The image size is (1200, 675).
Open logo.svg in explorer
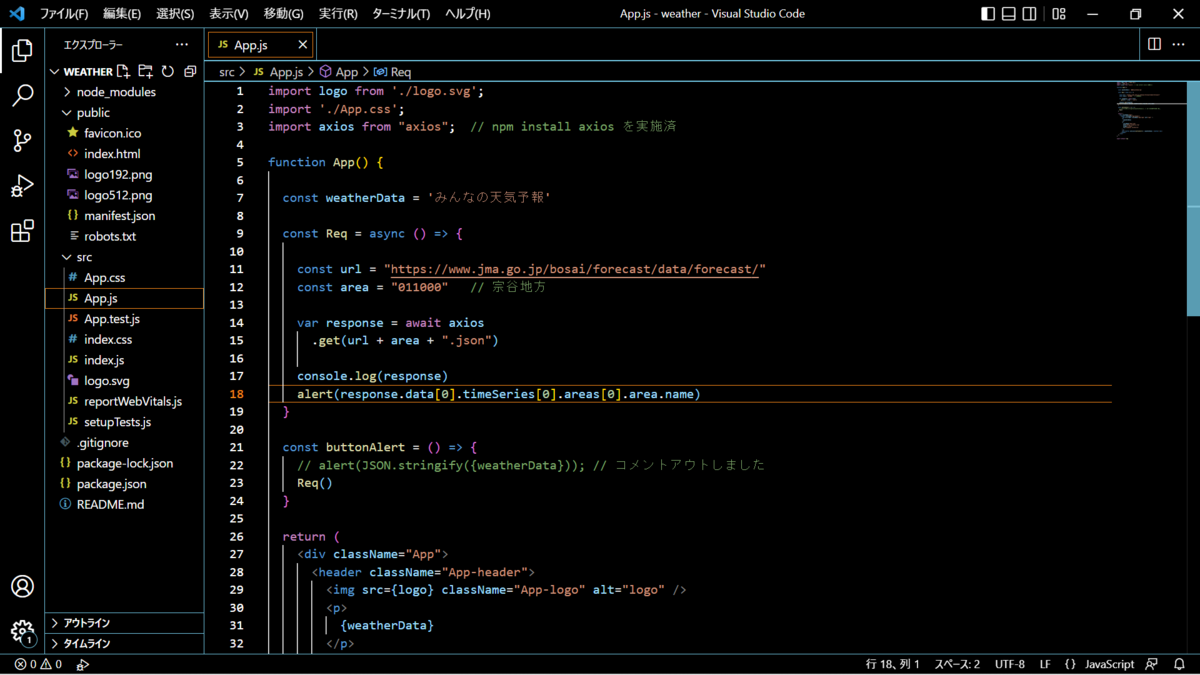point(125,381)
